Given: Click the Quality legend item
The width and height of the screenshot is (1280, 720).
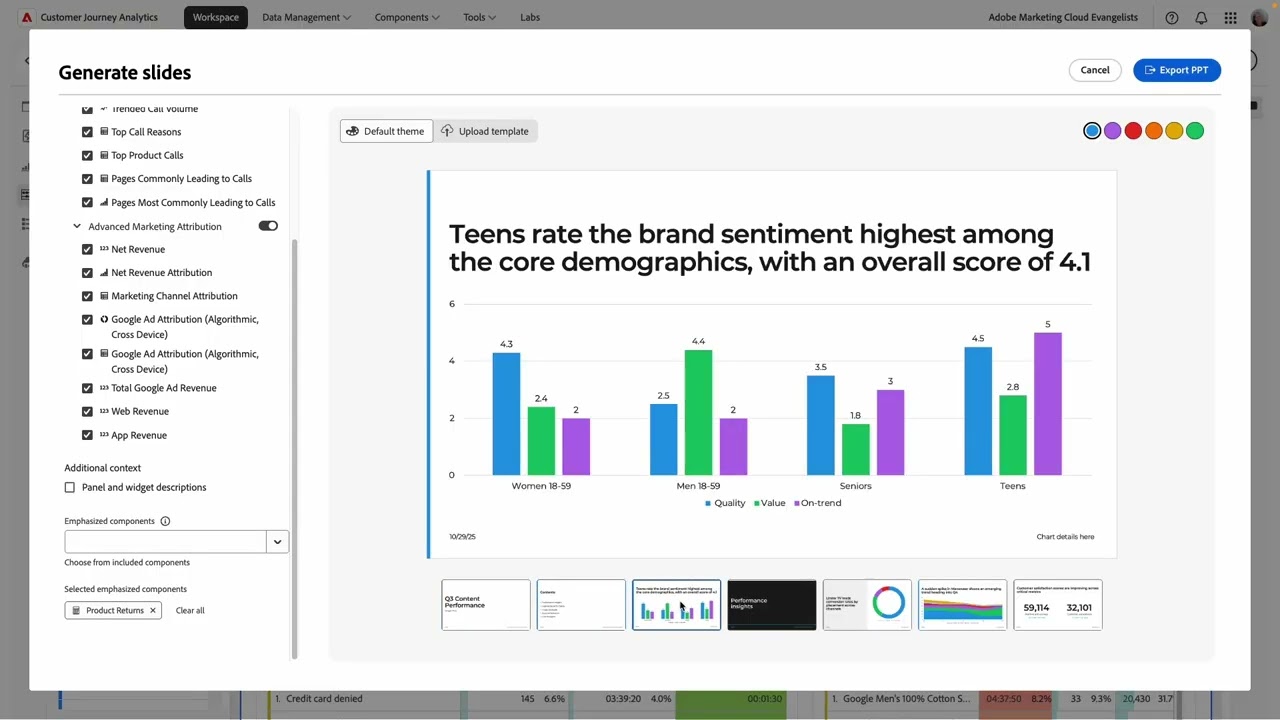Looking at the screenshot, I should pos(725,503).
